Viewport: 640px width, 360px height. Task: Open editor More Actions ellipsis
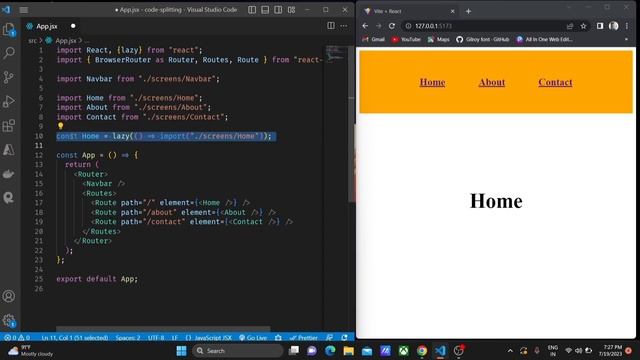click(x=344, y=26)
